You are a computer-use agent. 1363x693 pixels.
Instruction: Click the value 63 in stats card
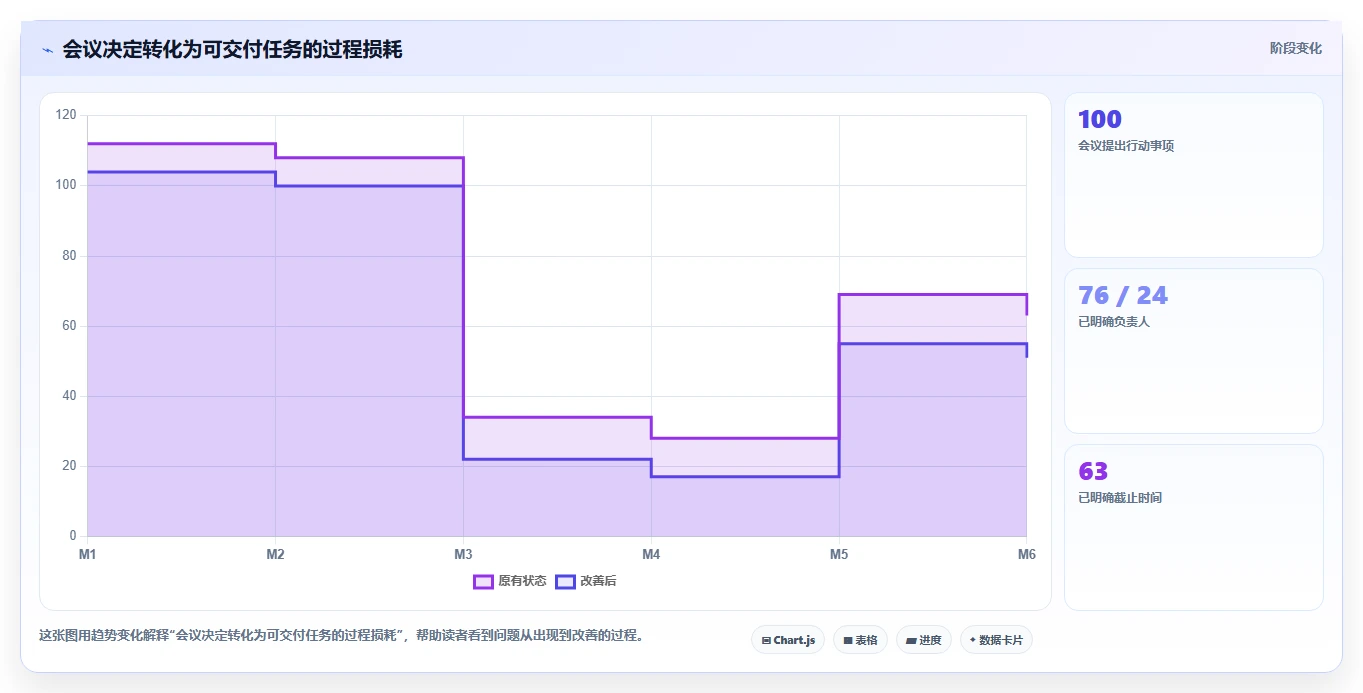[1093, 472]
